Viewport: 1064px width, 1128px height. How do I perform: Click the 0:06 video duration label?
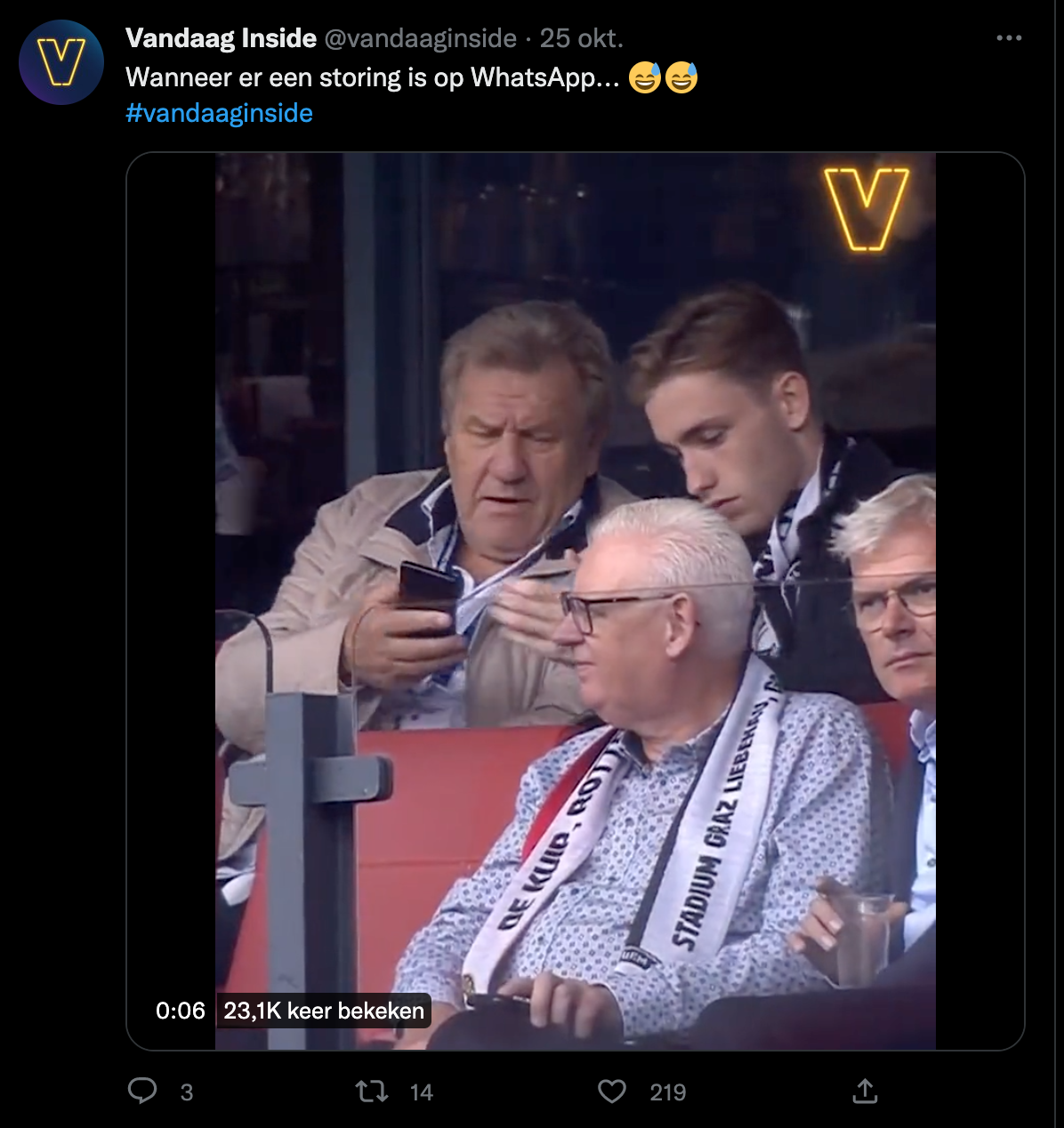[x=181, y=1011]
